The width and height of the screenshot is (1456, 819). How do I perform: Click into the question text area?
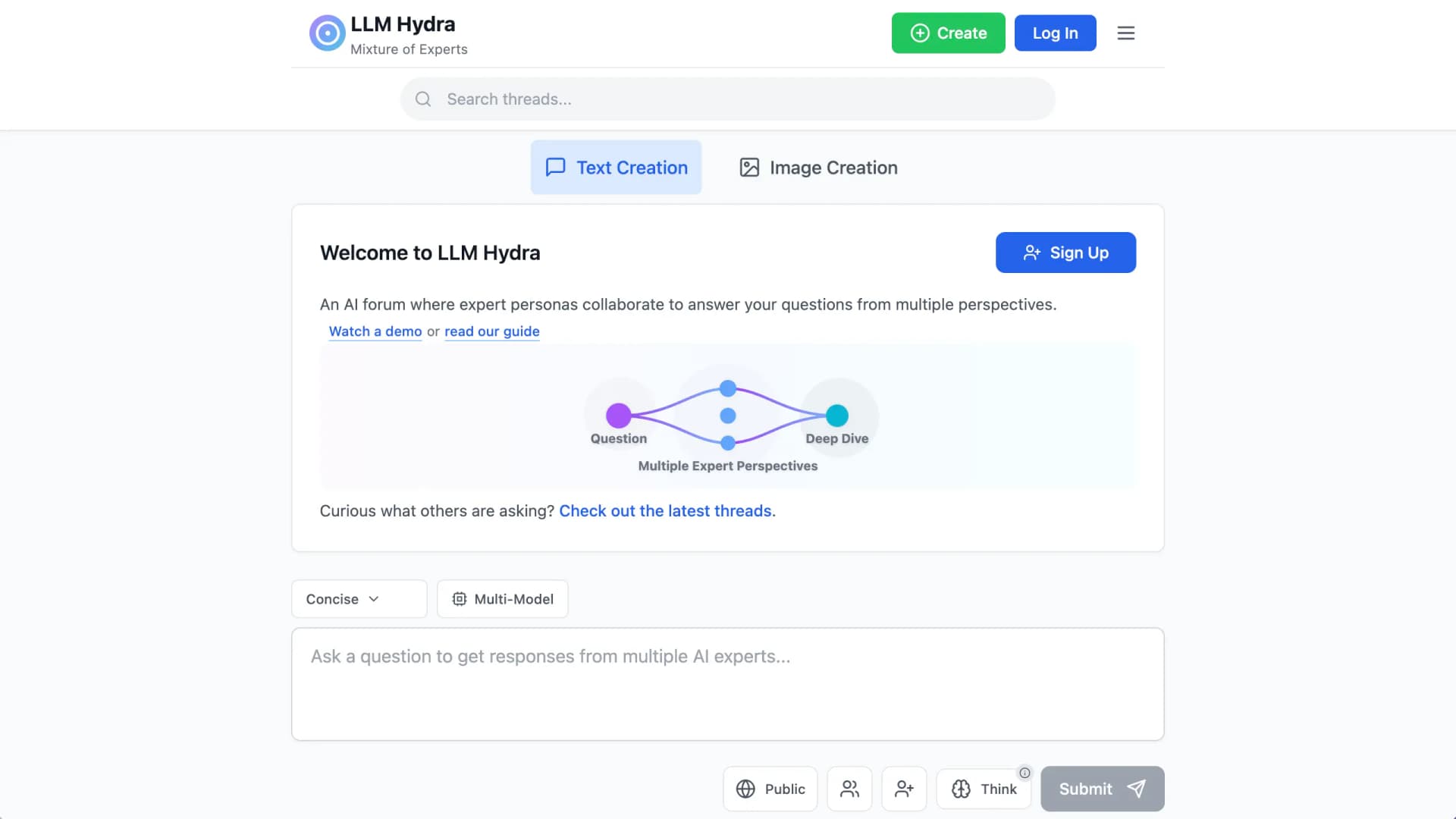[727, 684]
